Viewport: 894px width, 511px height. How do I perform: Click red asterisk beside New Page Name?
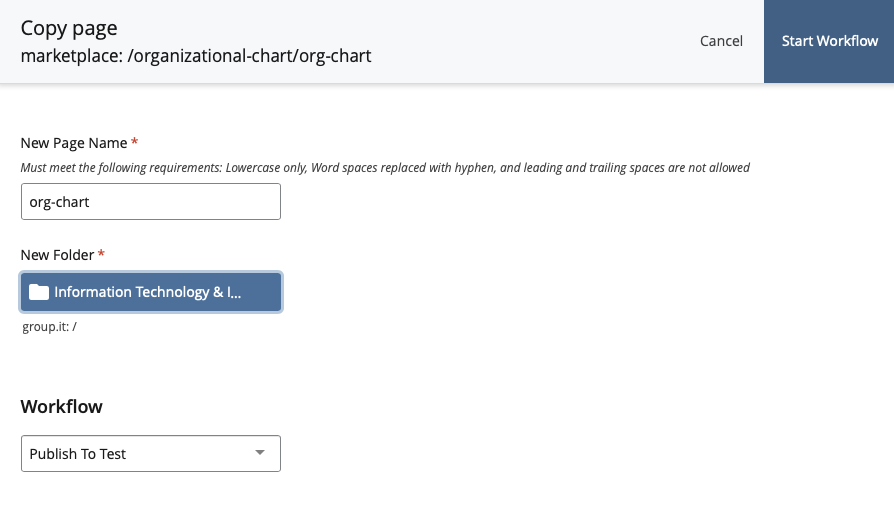tap(135, 141)
